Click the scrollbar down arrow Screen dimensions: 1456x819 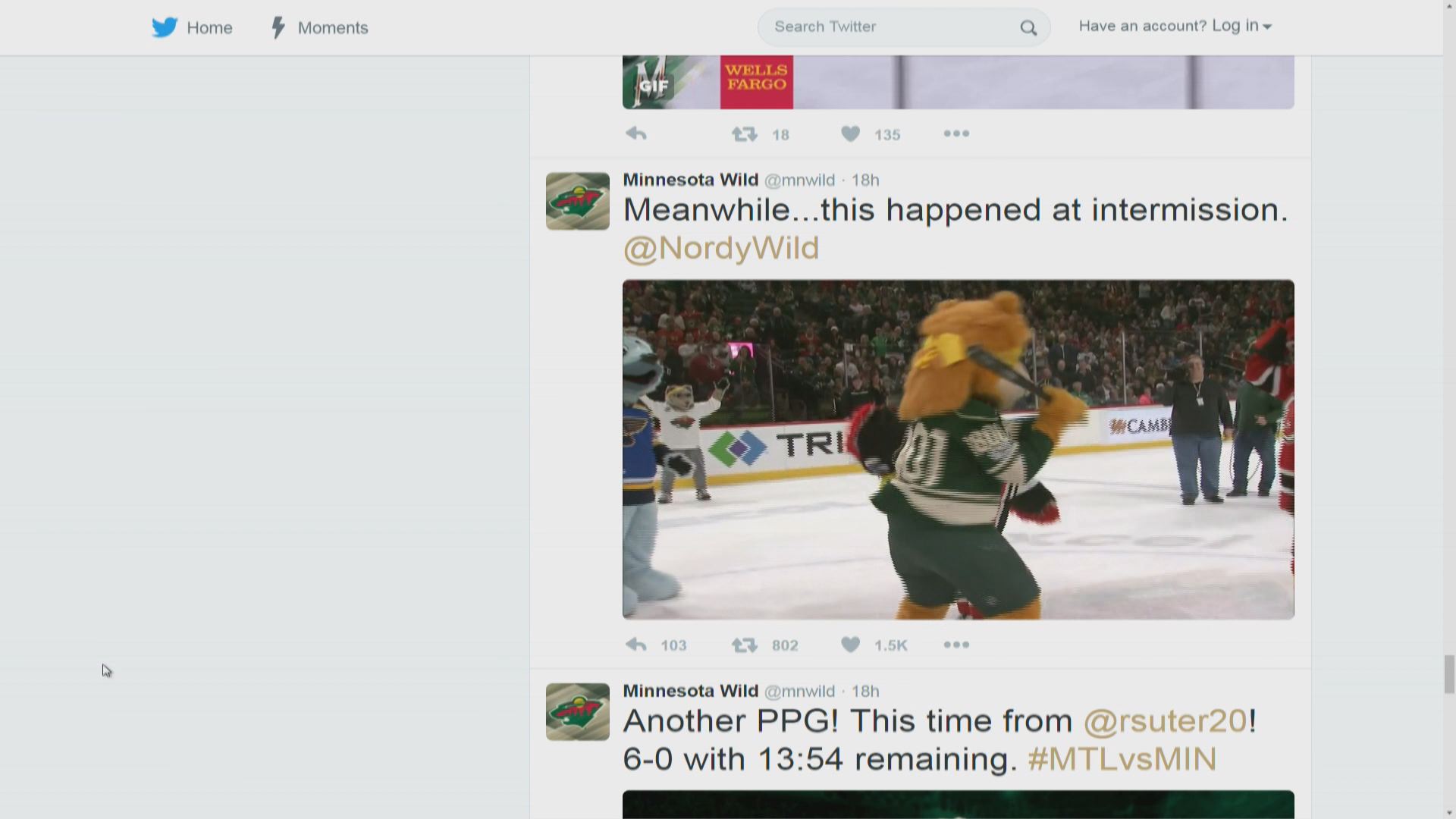[1449, 813]
